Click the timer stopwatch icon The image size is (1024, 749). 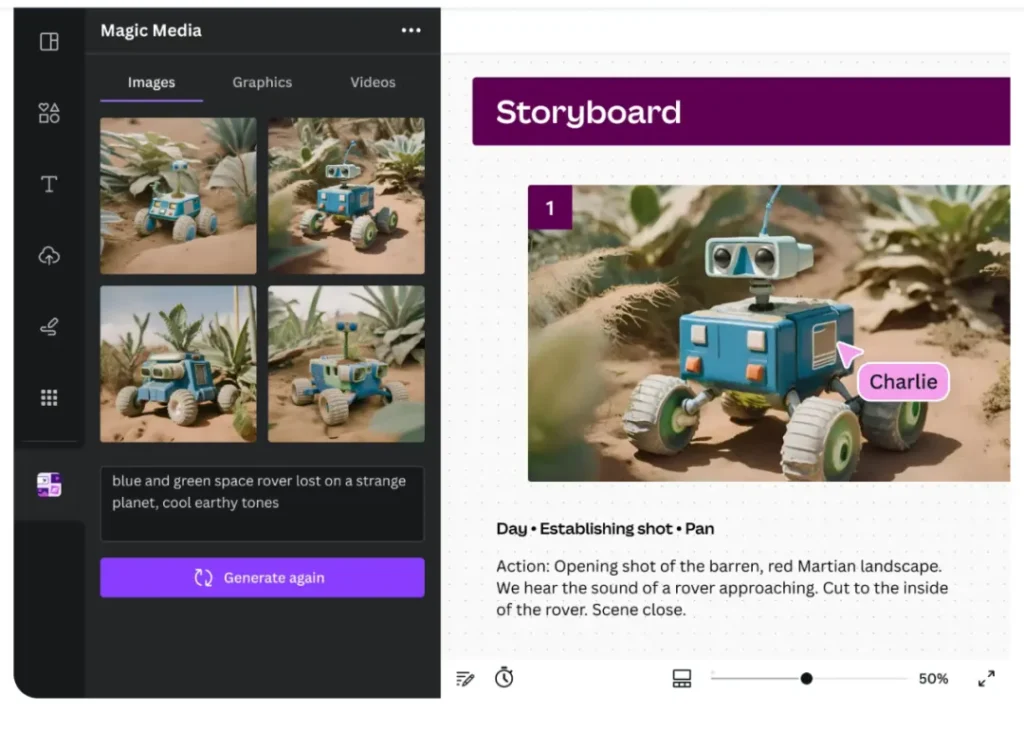tap(504, 677)
